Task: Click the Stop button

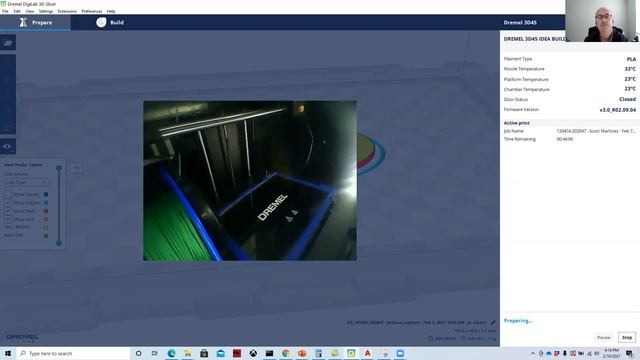Action: click(627, 338)
